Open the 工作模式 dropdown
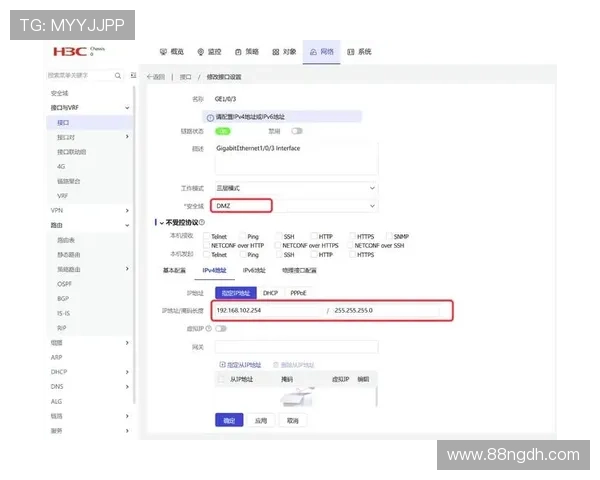The height and width of the screenshot is (480, 600). [296, 188]
